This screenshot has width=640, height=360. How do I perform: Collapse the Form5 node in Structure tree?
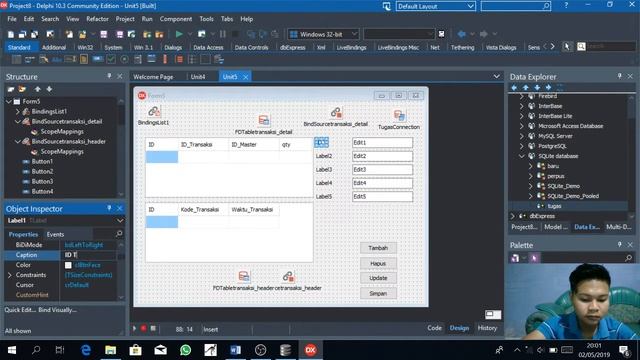point(9,101)
